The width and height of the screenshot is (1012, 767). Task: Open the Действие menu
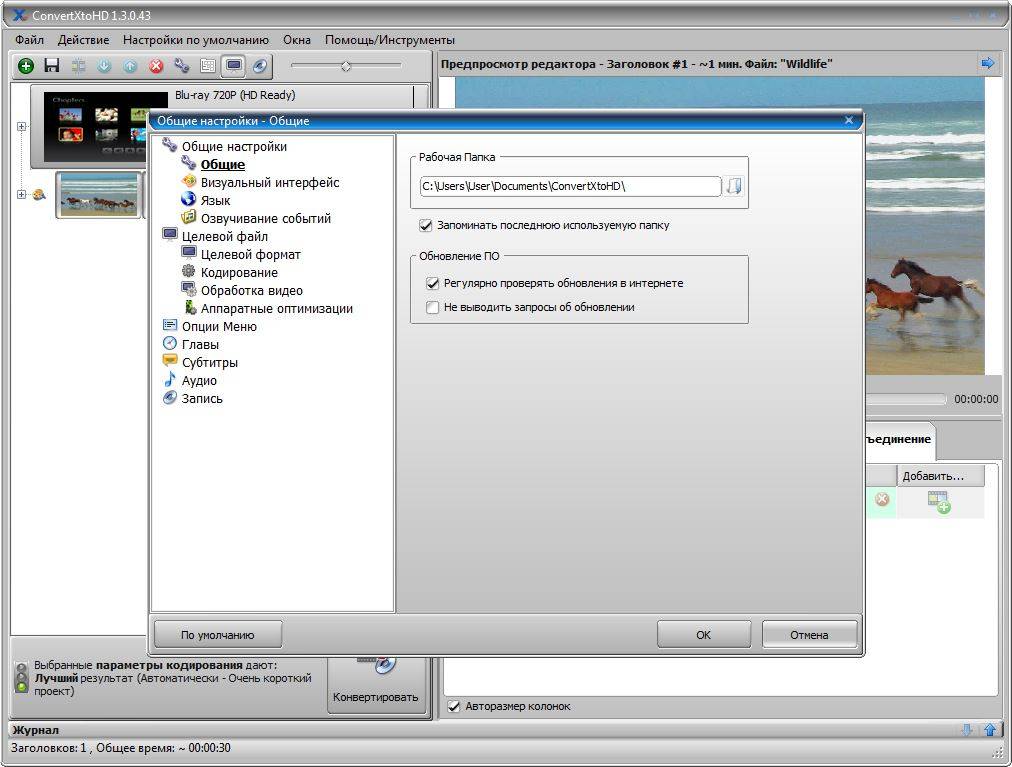83,40
